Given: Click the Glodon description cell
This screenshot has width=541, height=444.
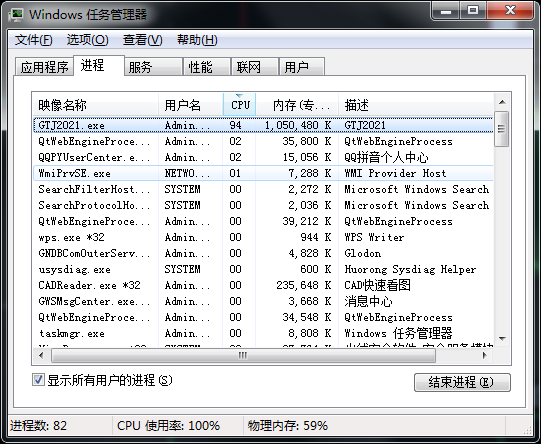Looking at the screenshot, I should click(x=363, y=253).
